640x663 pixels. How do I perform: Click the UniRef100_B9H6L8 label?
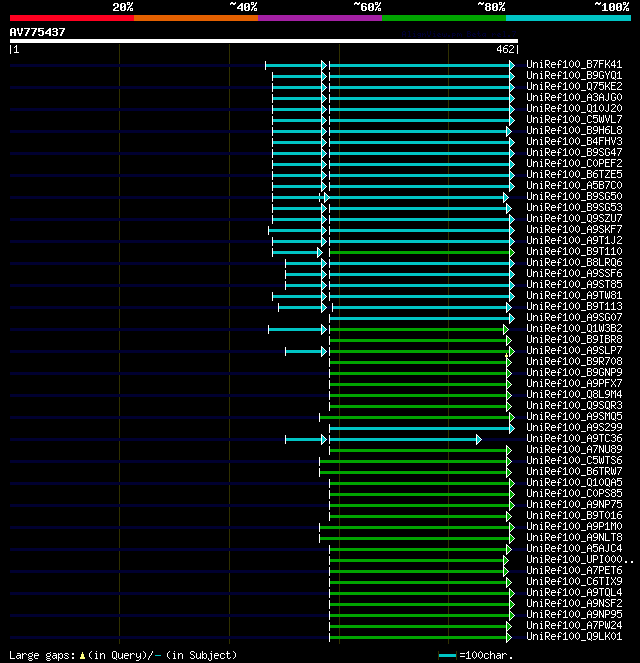(x=574, y=130)
